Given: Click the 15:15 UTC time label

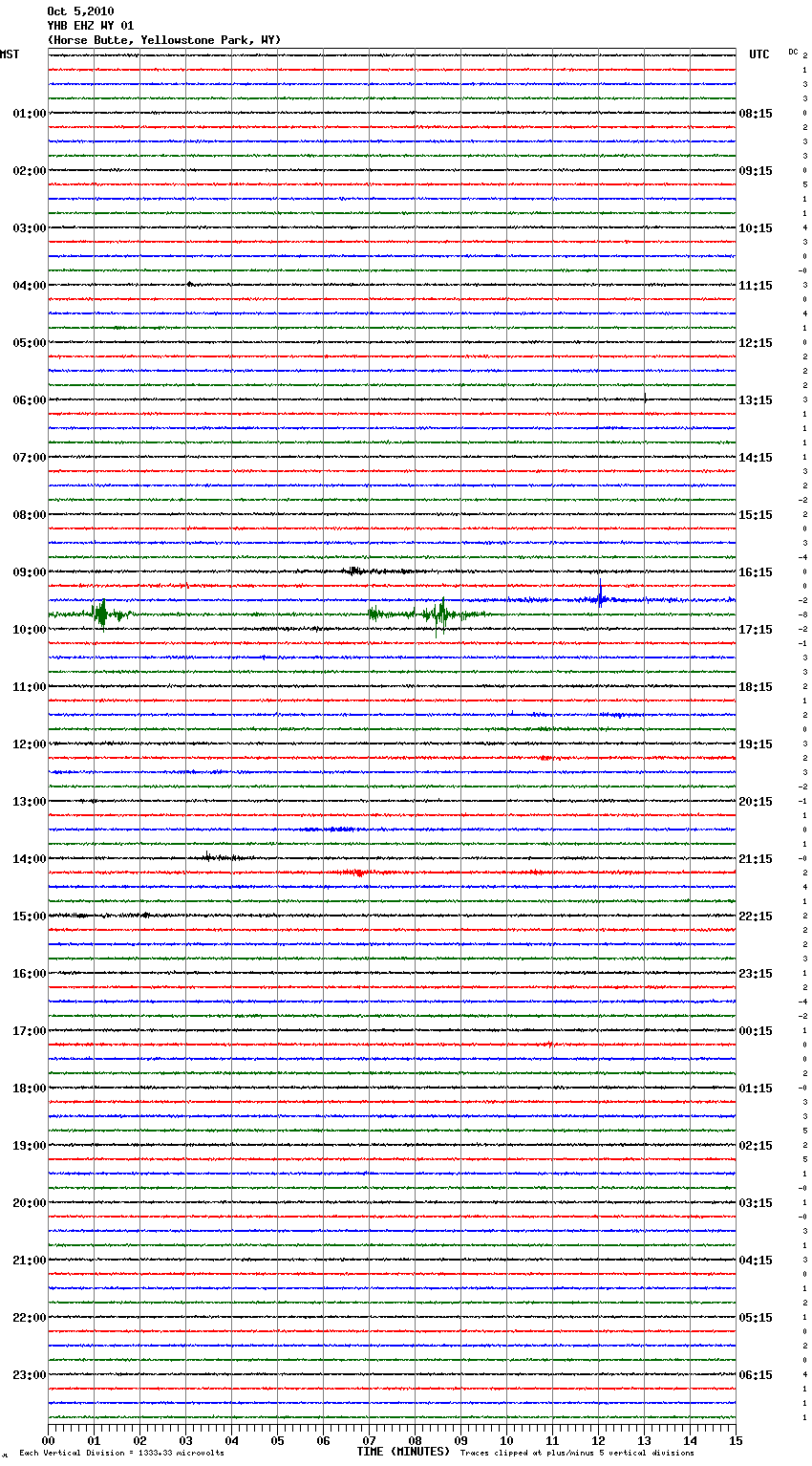Looking at the screenshot, I should (756, 515).
